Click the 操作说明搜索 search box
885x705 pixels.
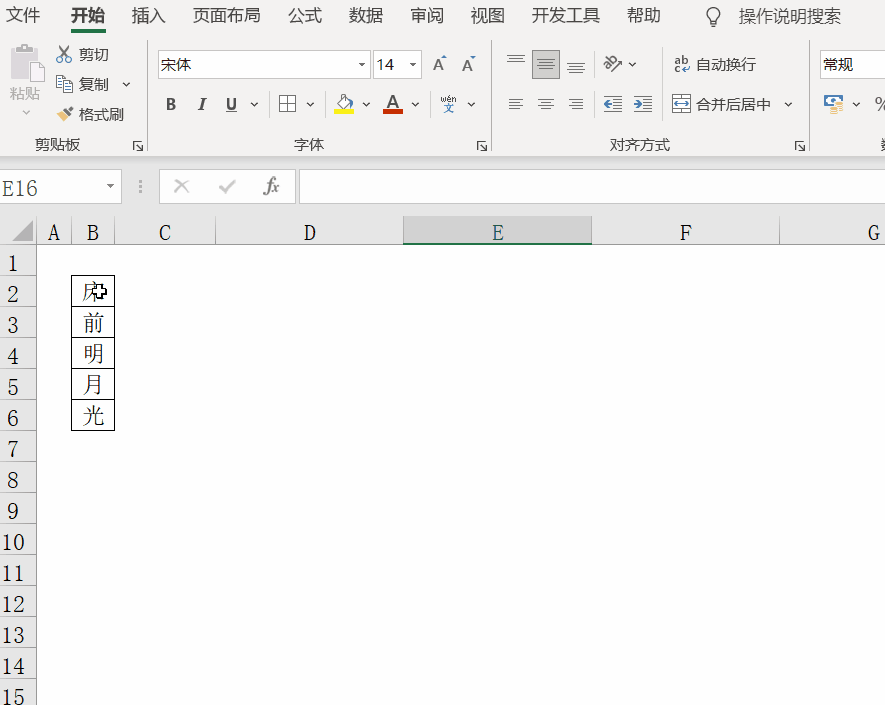(x=790, y=16)
